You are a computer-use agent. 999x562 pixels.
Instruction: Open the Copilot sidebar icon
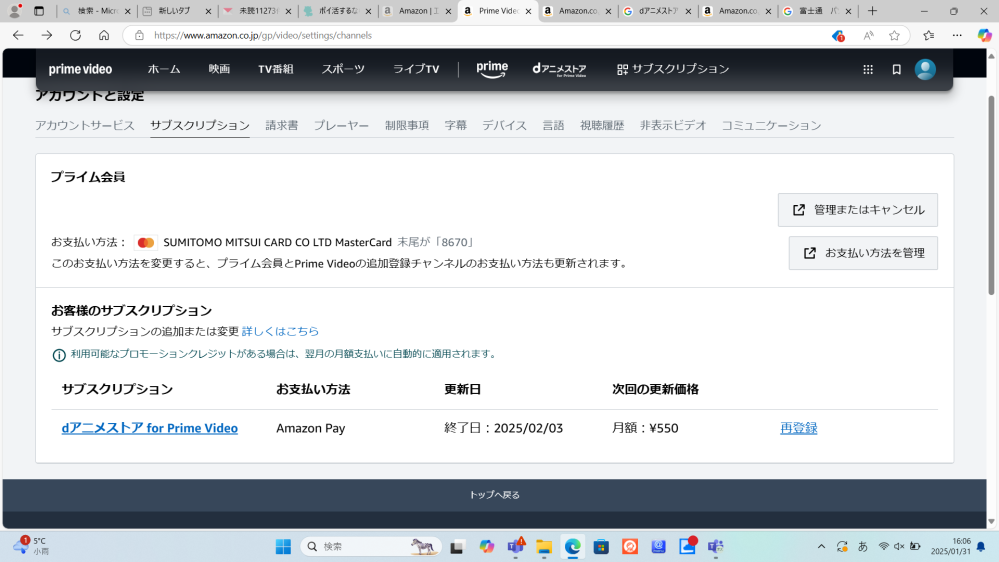click(x=984, y=36)
